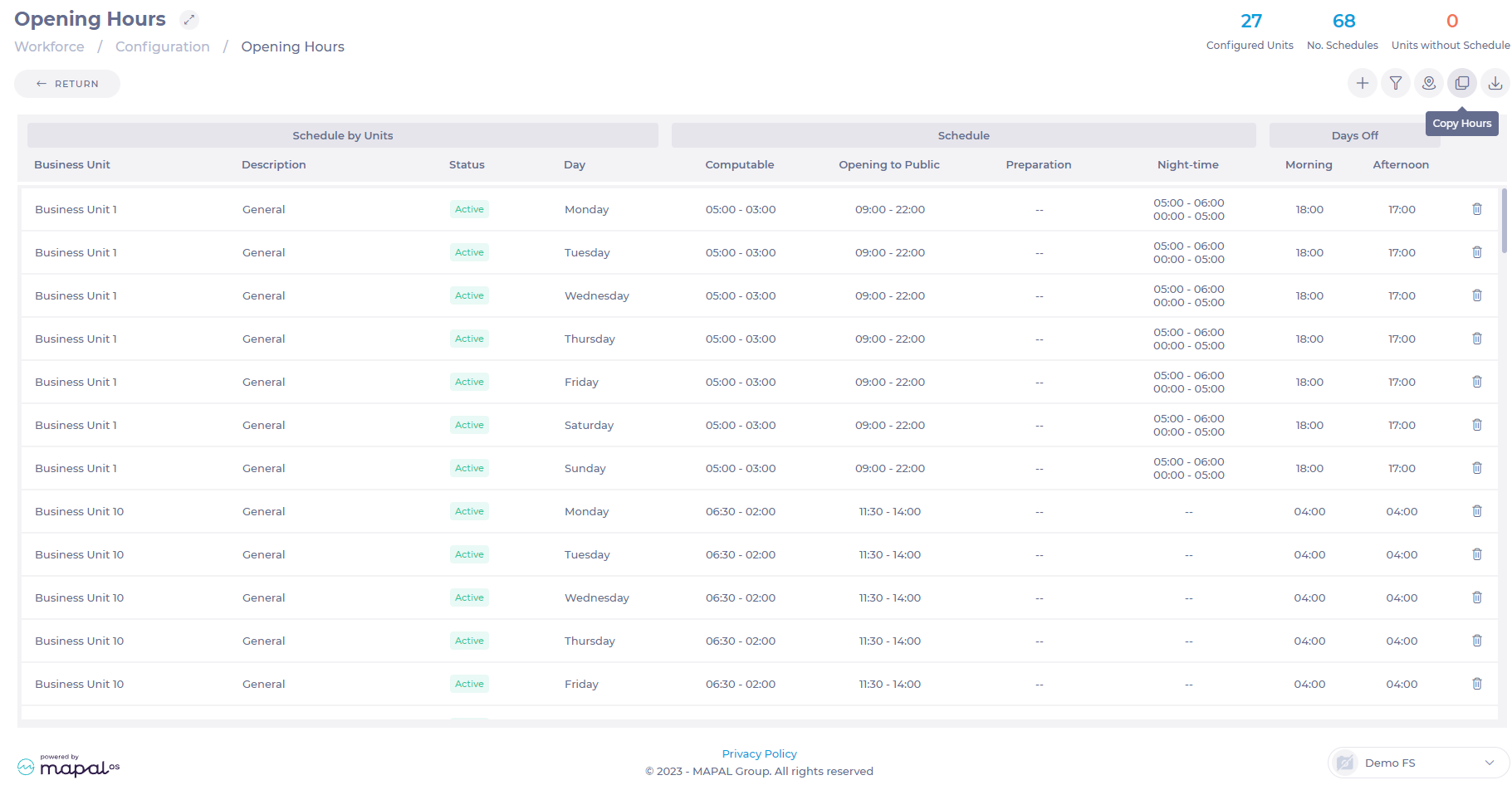Click the Computable column header
Viewport: 1512px width, 785px height.
[740, 164]
